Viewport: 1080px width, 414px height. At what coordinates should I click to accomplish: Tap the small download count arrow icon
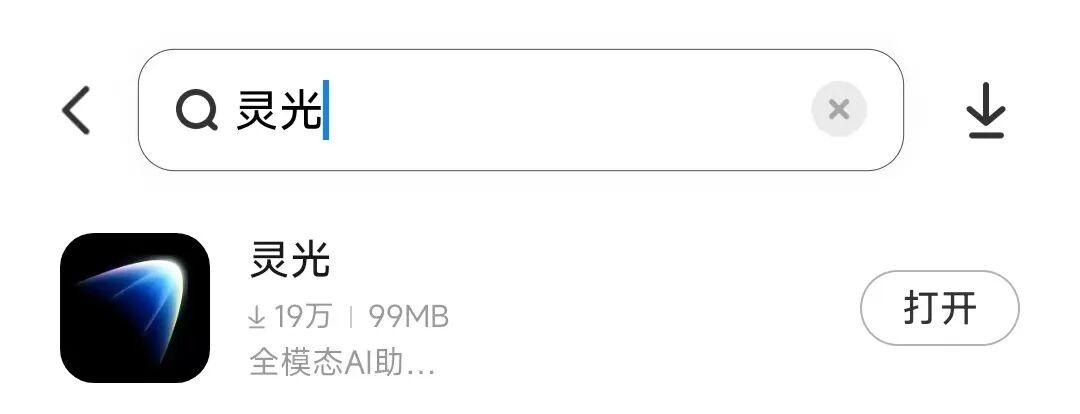[256, 317]
